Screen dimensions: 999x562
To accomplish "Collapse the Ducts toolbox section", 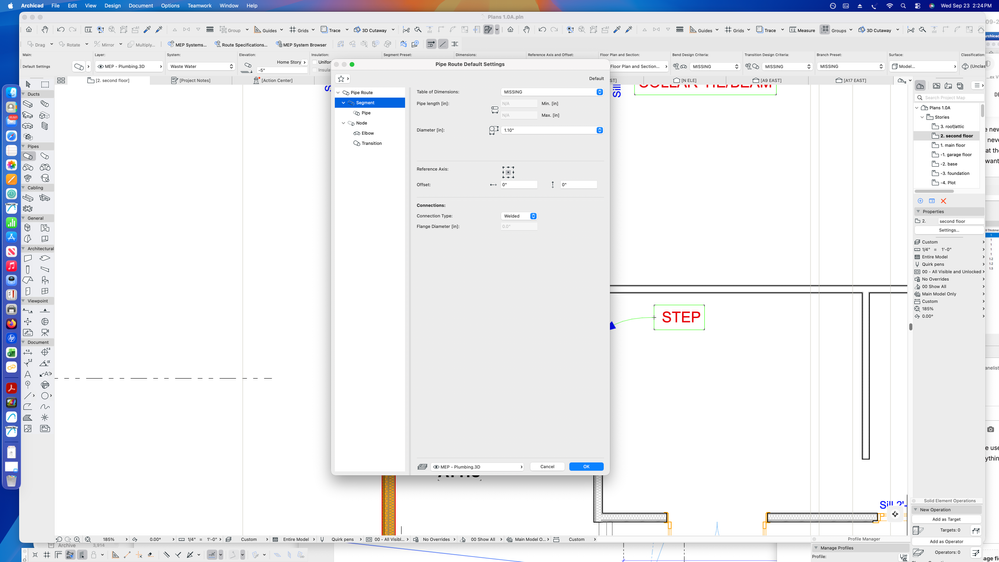I will [24, 94].
